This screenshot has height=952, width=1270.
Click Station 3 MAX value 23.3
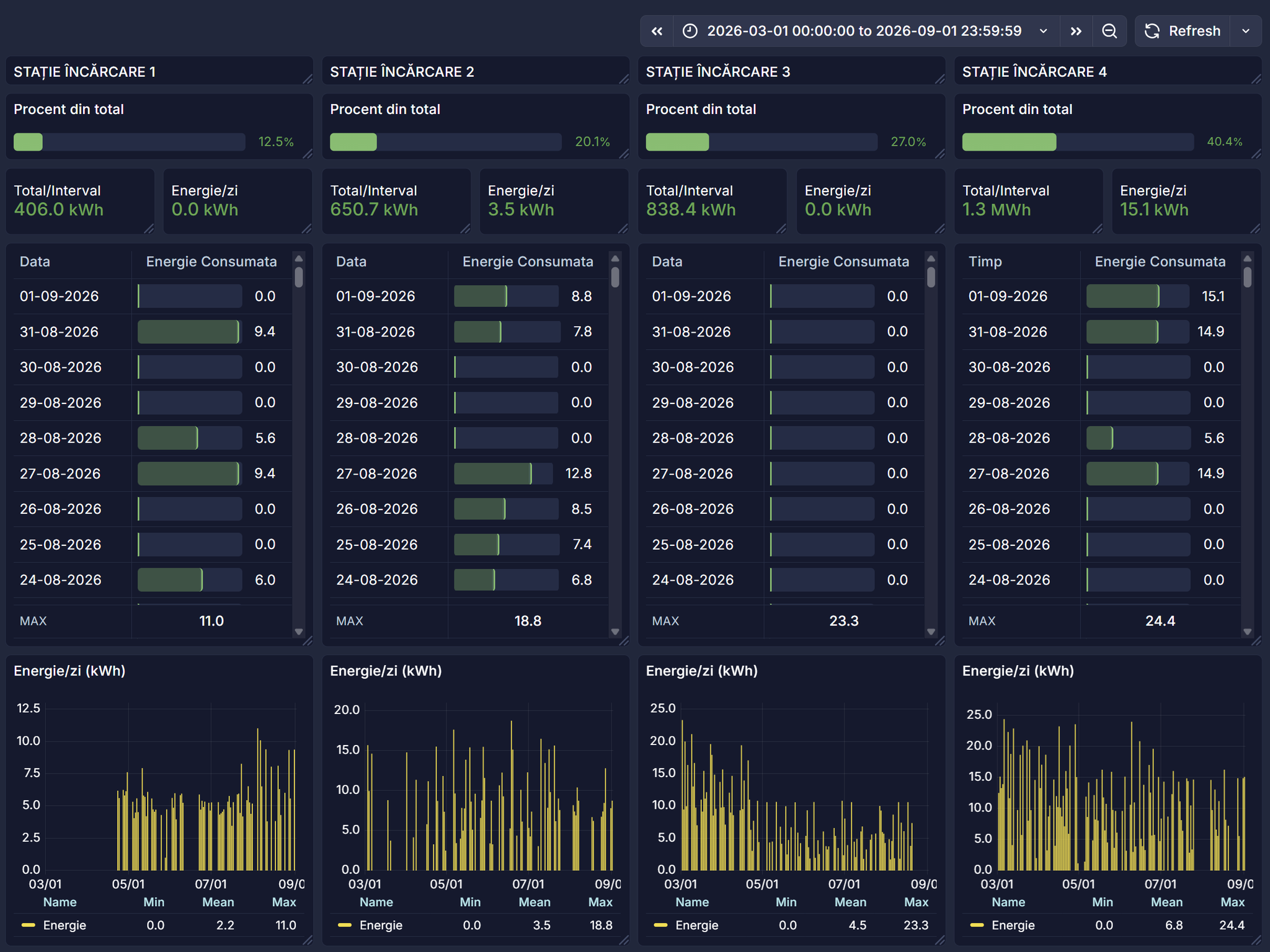click(x=844, y=621)
